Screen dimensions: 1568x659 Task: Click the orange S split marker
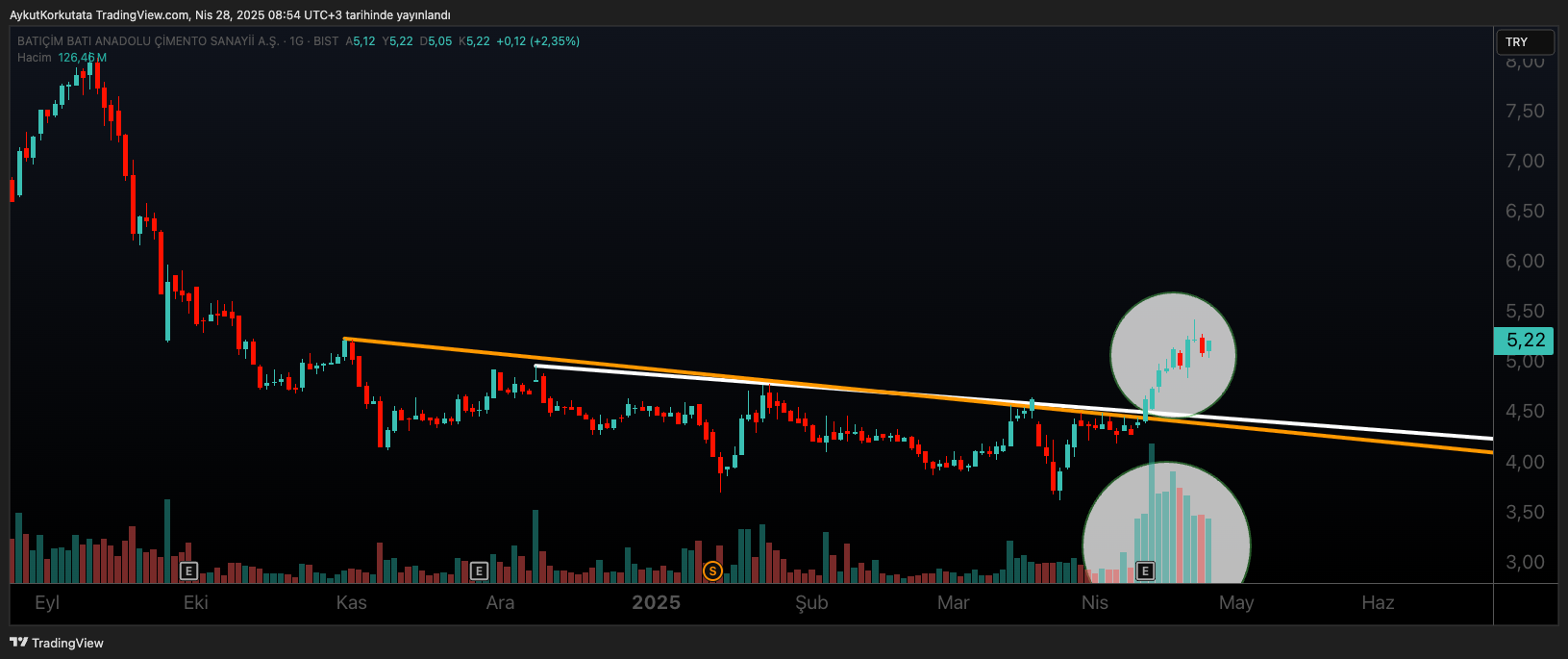pos(712,571)
